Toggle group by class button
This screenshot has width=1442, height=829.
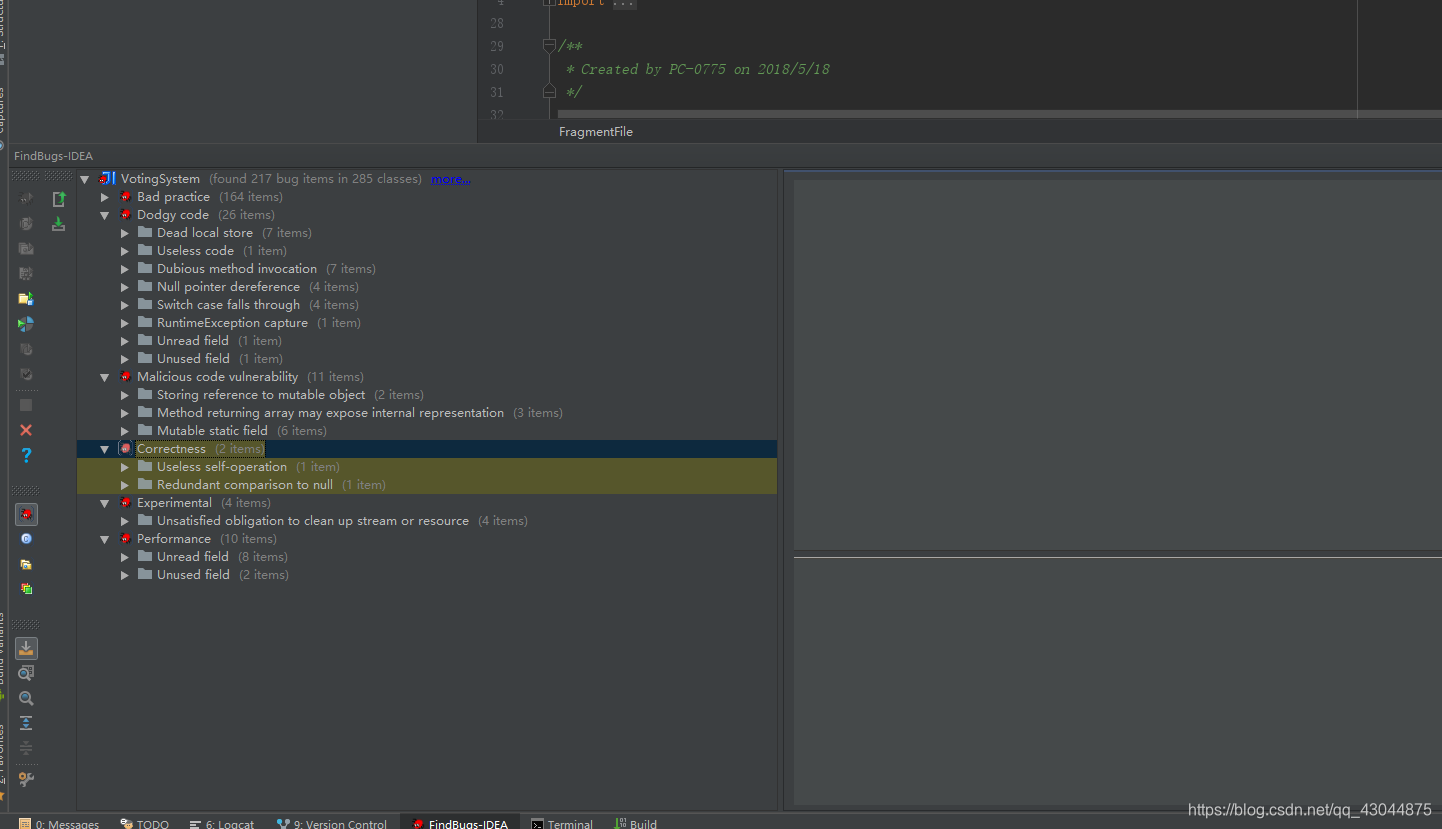coord(26,539)
